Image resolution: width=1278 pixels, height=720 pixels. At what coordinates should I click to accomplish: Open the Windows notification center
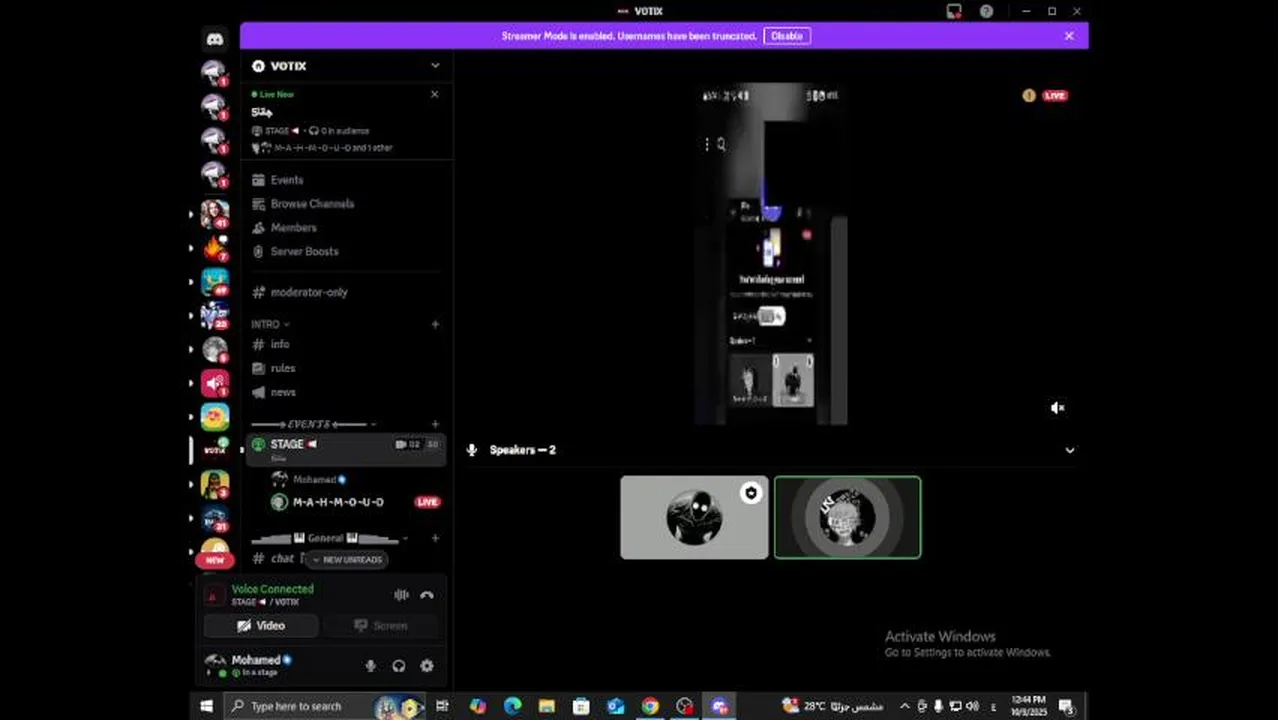coord(1066,706)
